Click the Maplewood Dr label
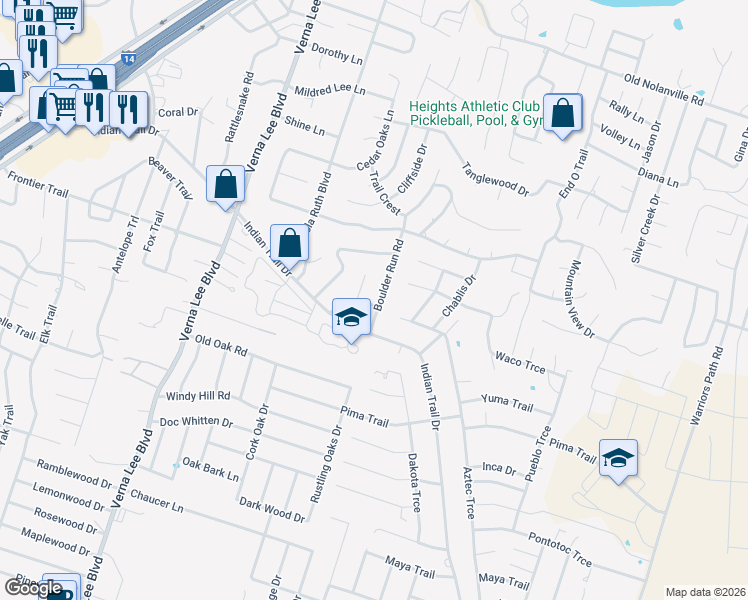 click(x=55, y=542)
